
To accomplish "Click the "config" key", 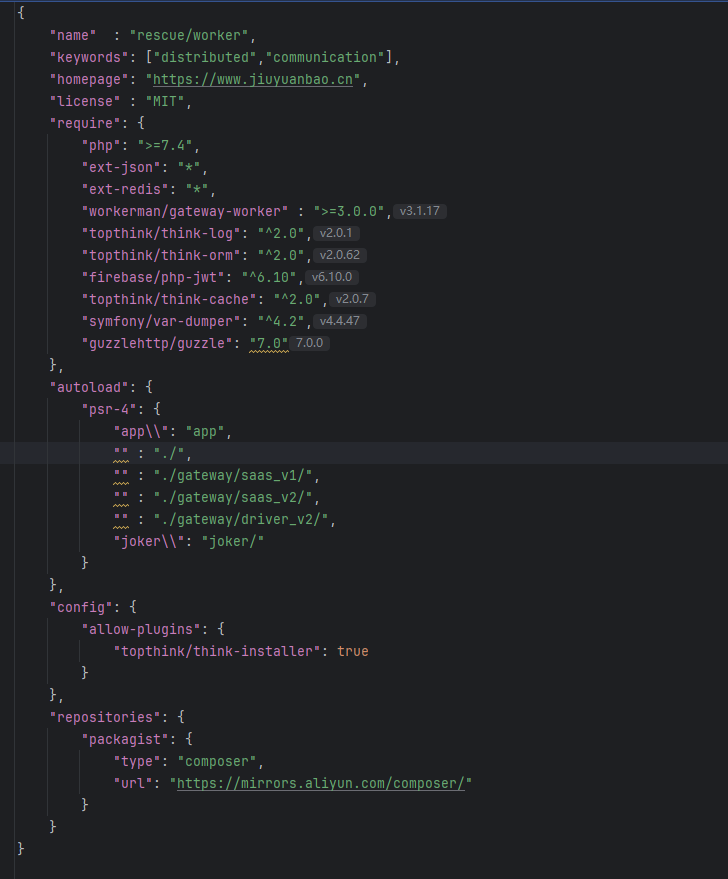I will click(81, 607).
